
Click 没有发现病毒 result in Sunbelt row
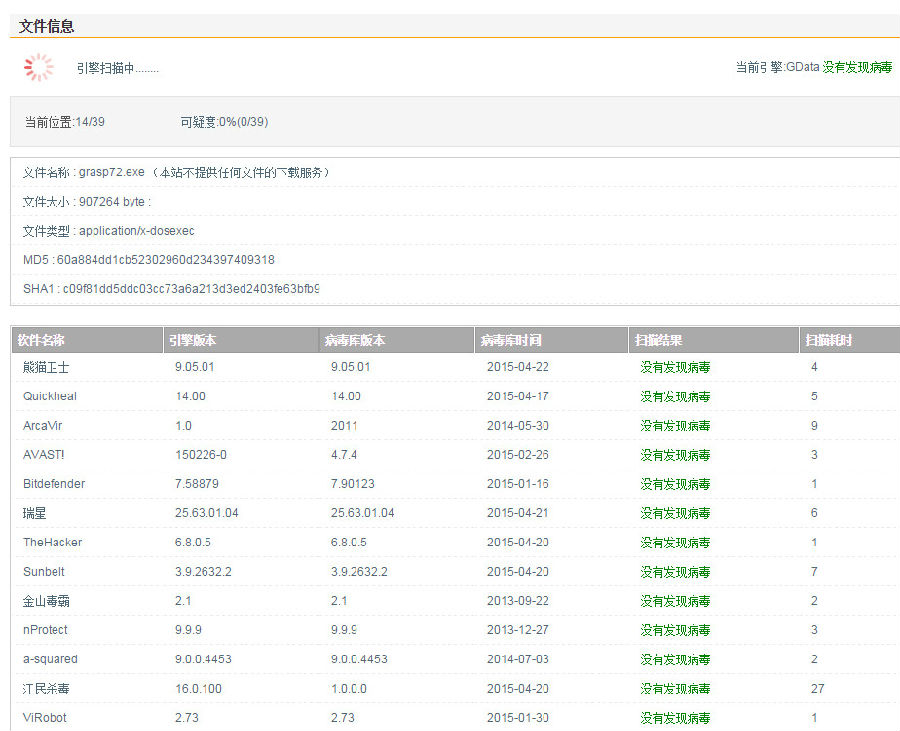click(x=676, y=571)
